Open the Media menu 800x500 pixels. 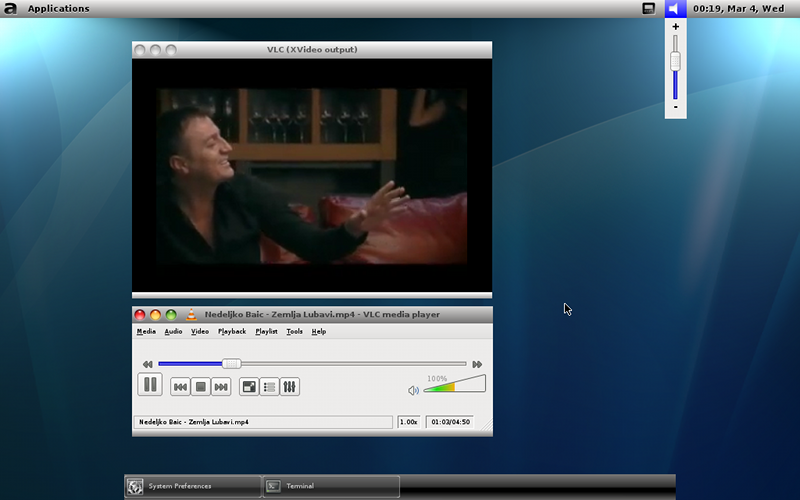(x=146, y=332)
